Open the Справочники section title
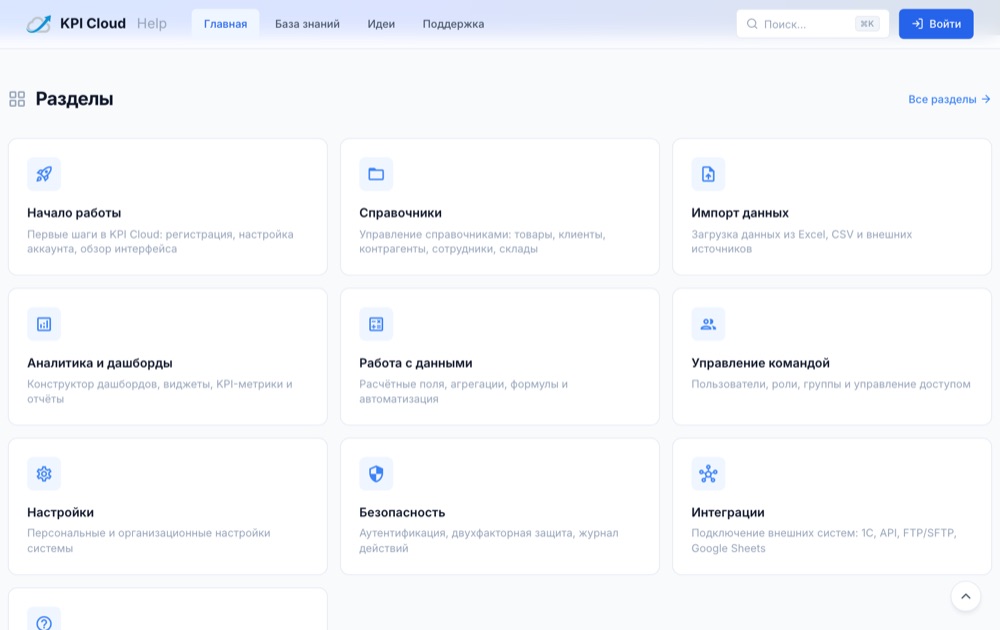The height and width of the screenshot is (630, 1000). (401, 213)
